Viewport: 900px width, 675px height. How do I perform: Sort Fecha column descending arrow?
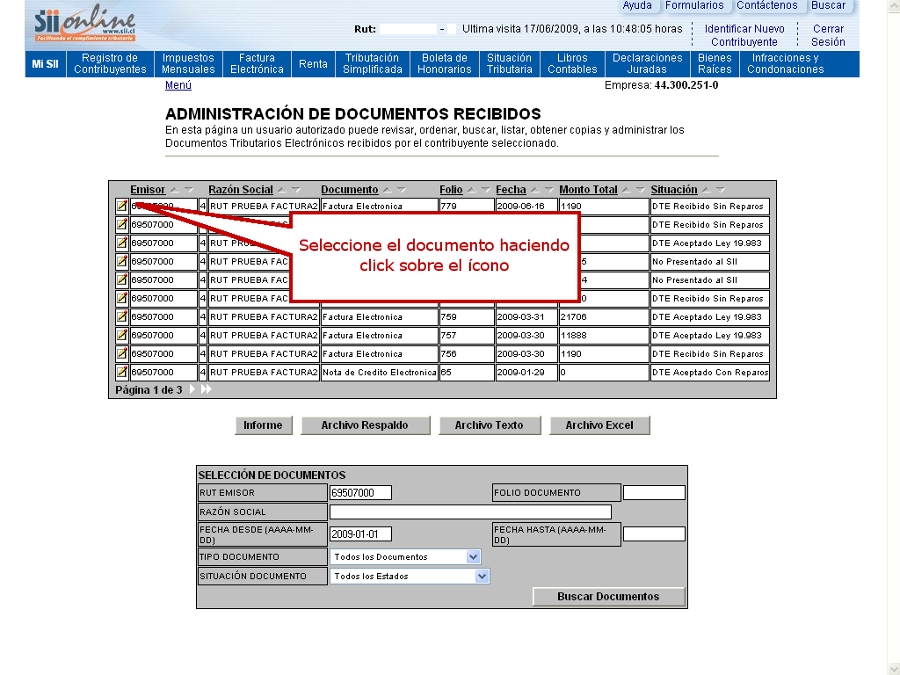point(549,190)
